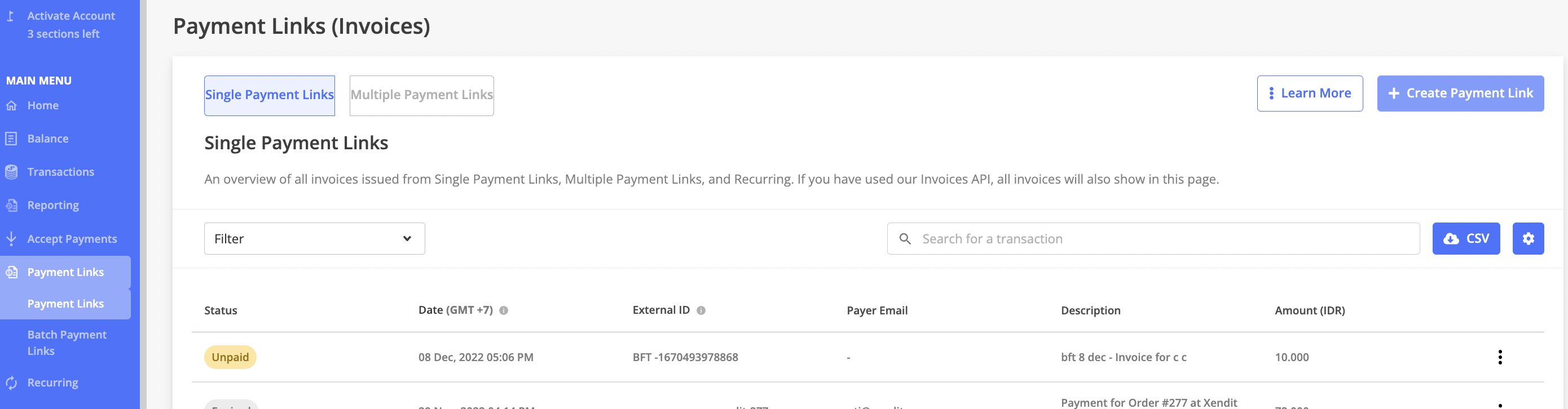Viewport: 1568px width, 409px height.
Task: Click the Learn More button
Action: pyautogui.click(x=1309, y=94)
